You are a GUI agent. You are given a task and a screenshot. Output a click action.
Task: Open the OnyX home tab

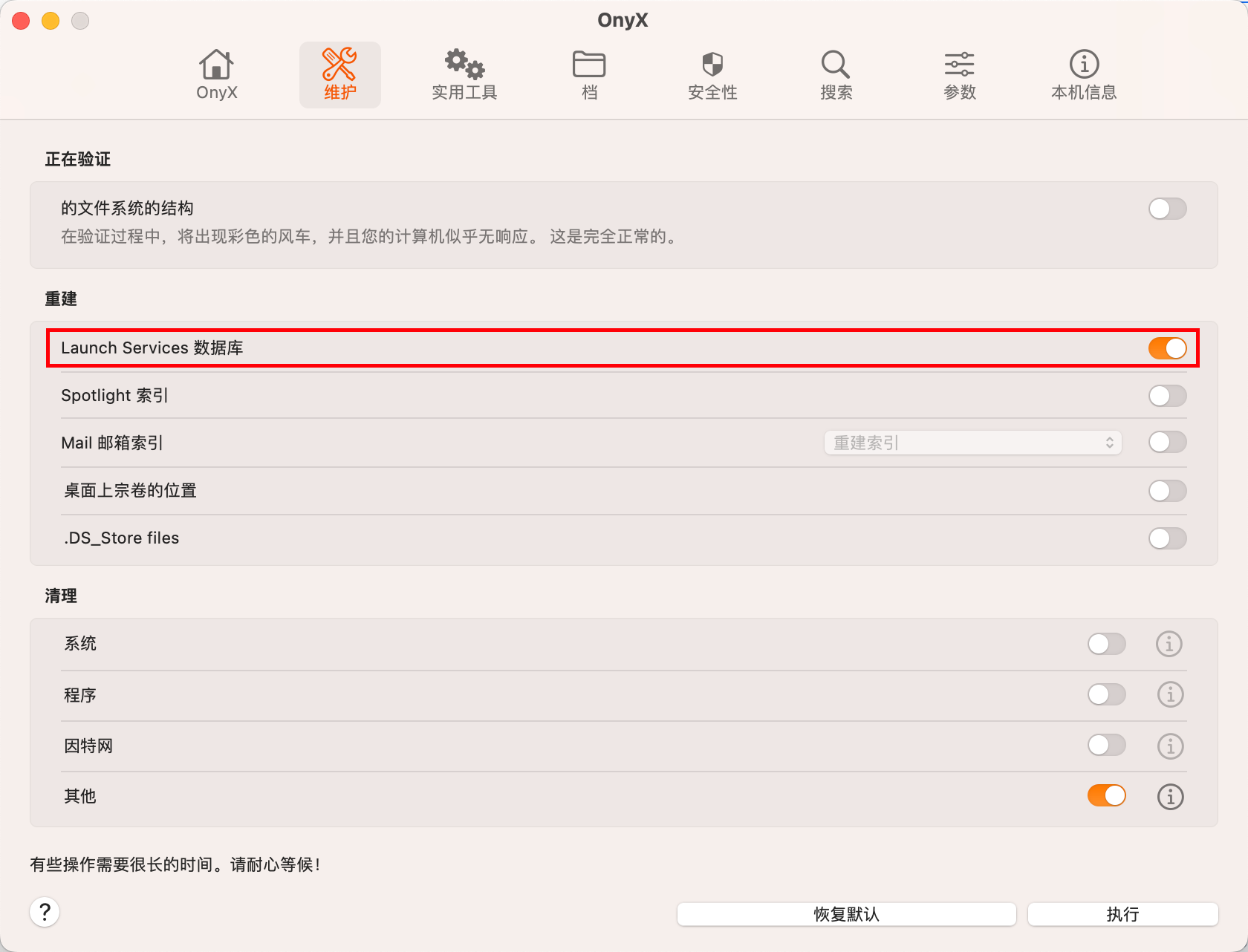click(216, 74)
